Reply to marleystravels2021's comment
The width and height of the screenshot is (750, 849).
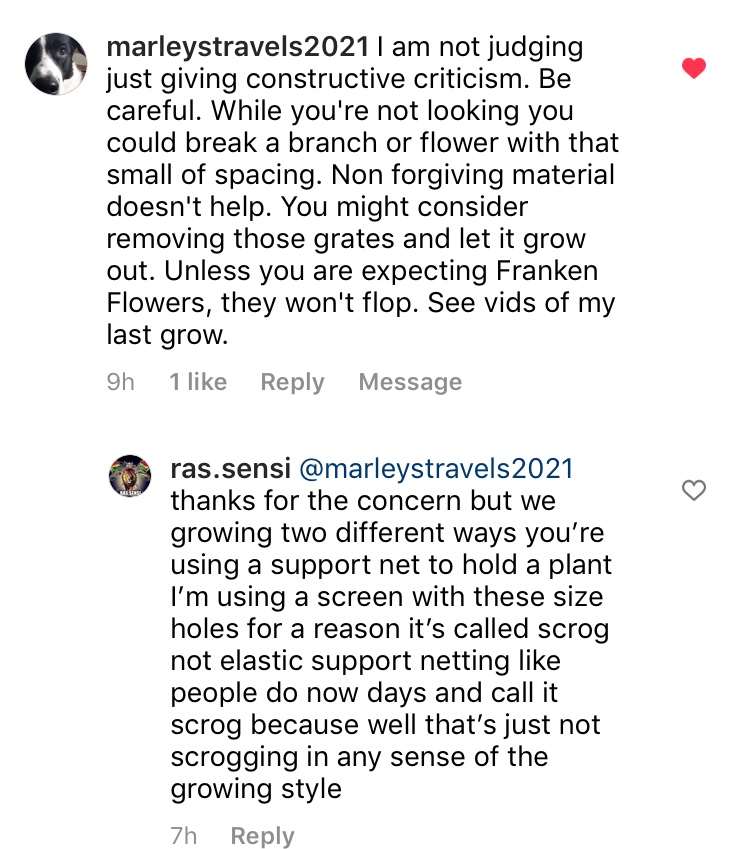point(292,382)
